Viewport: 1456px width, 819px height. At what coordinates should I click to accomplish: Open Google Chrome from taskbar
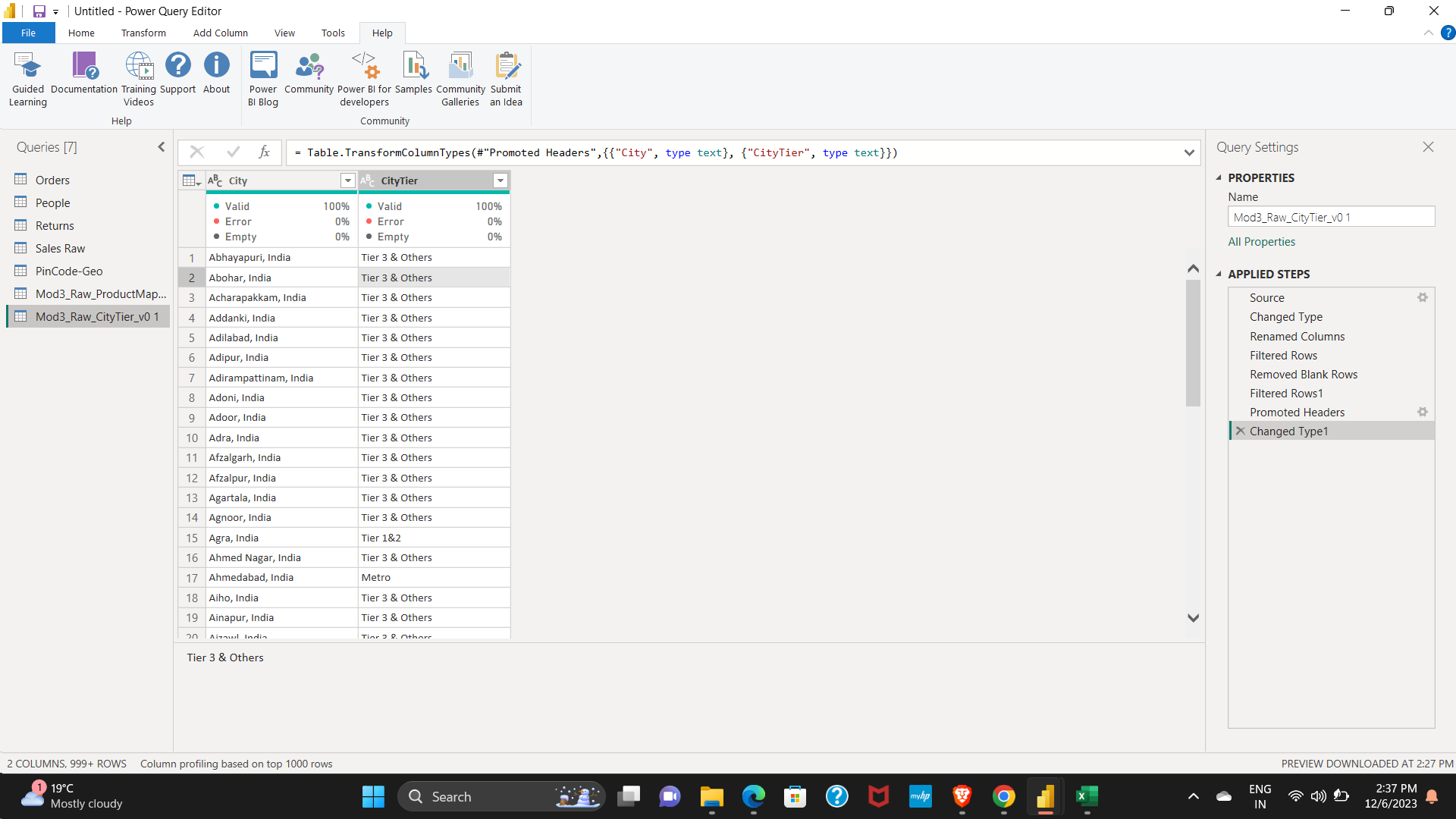(1003, 796)
